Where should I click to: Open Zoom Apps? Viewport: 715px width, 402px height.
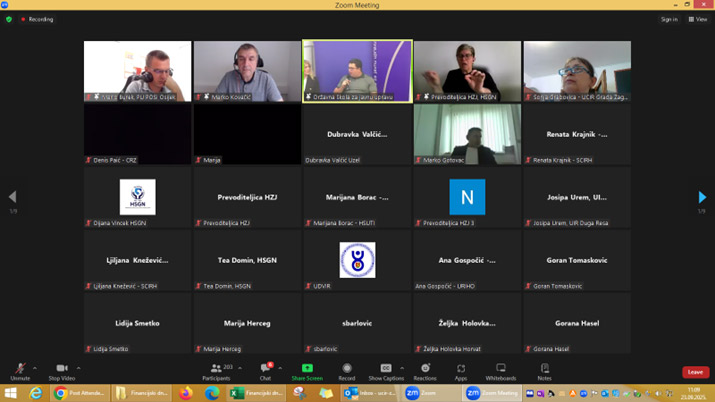click(x=461, y=370)
